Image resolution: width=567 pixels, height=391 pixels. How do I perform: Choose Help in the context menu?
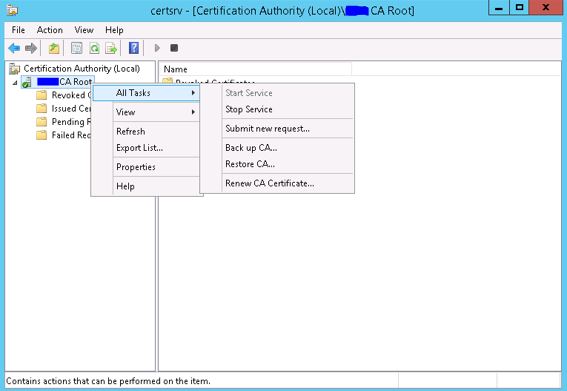[147, 186]
